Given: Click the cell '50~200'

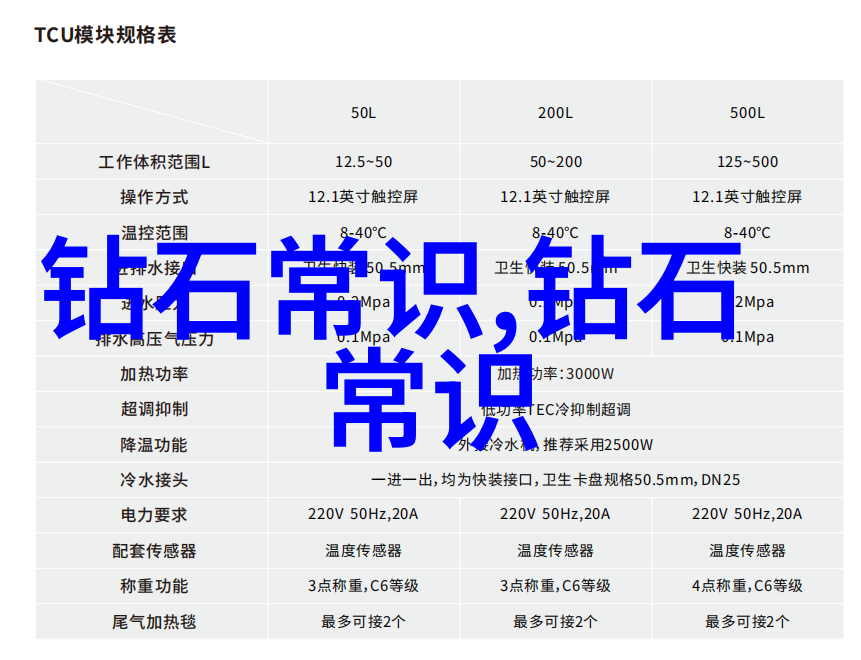Looking at the screenshot, I should point(556,162).
